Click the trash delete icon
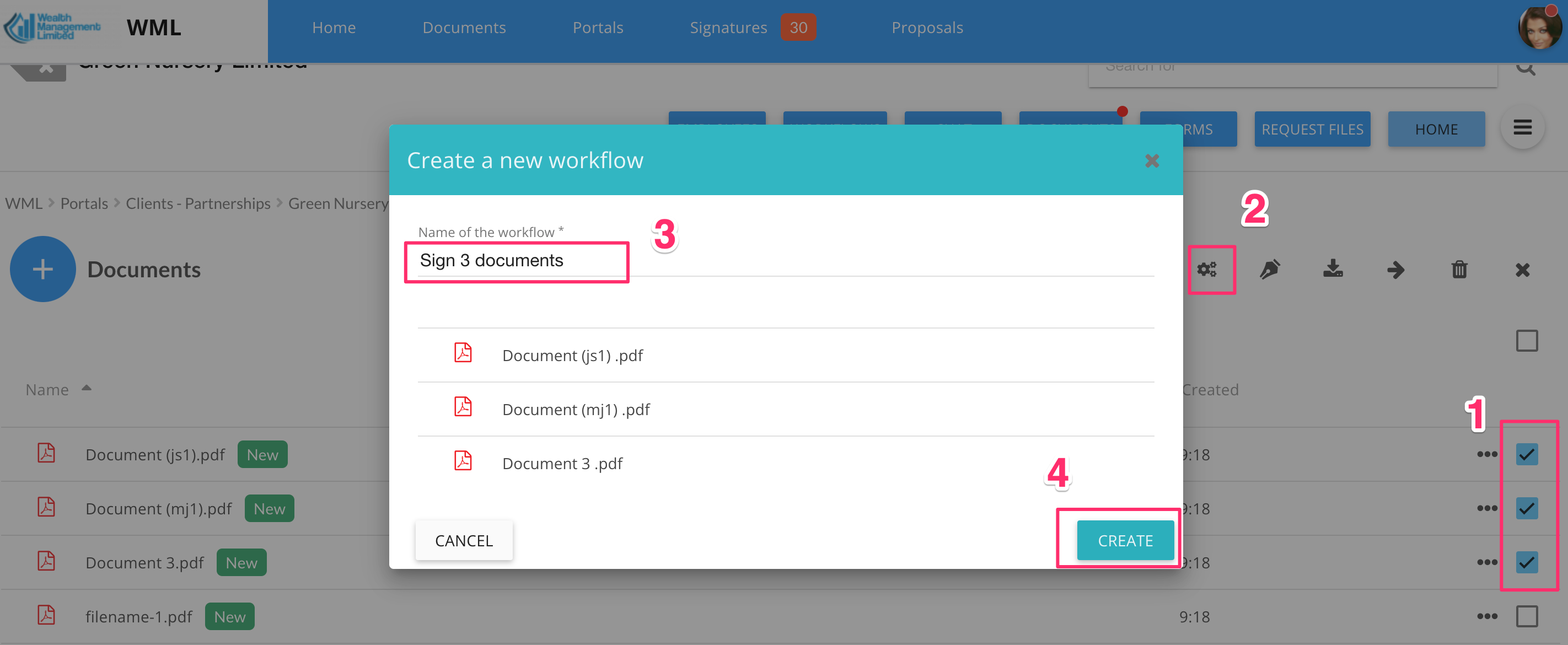 click(x=1459, y=270)
